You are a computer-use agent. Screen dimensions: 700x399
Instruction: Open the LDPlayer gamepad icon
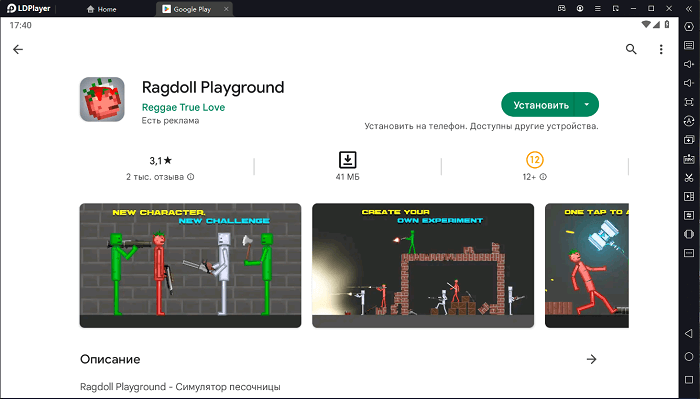562,8
